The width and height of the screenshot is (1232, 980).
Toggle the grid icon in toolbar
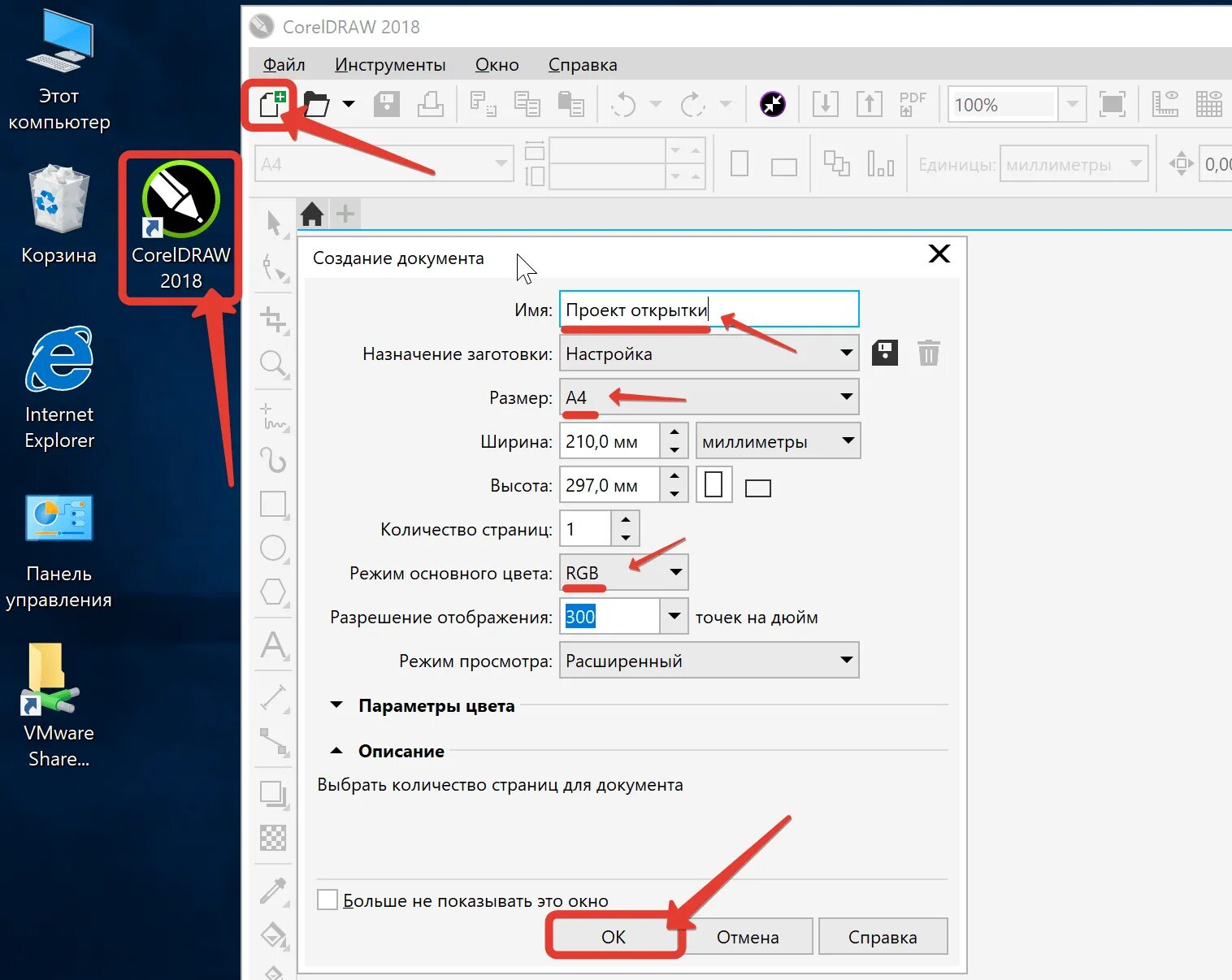pos(1209,104)
